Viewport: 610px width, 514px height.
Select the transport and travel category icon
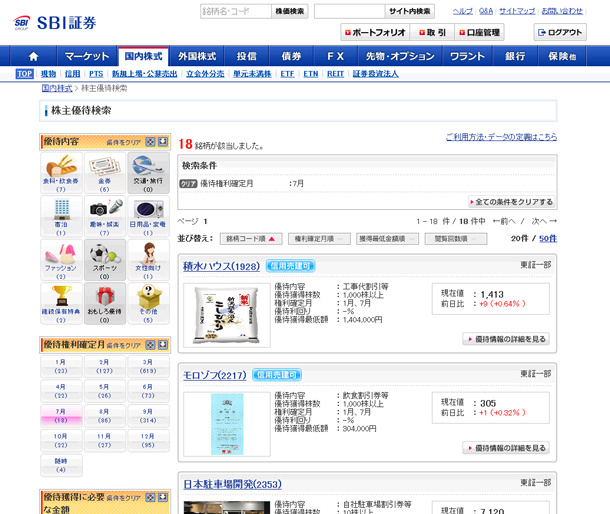[x=148, y=173]
